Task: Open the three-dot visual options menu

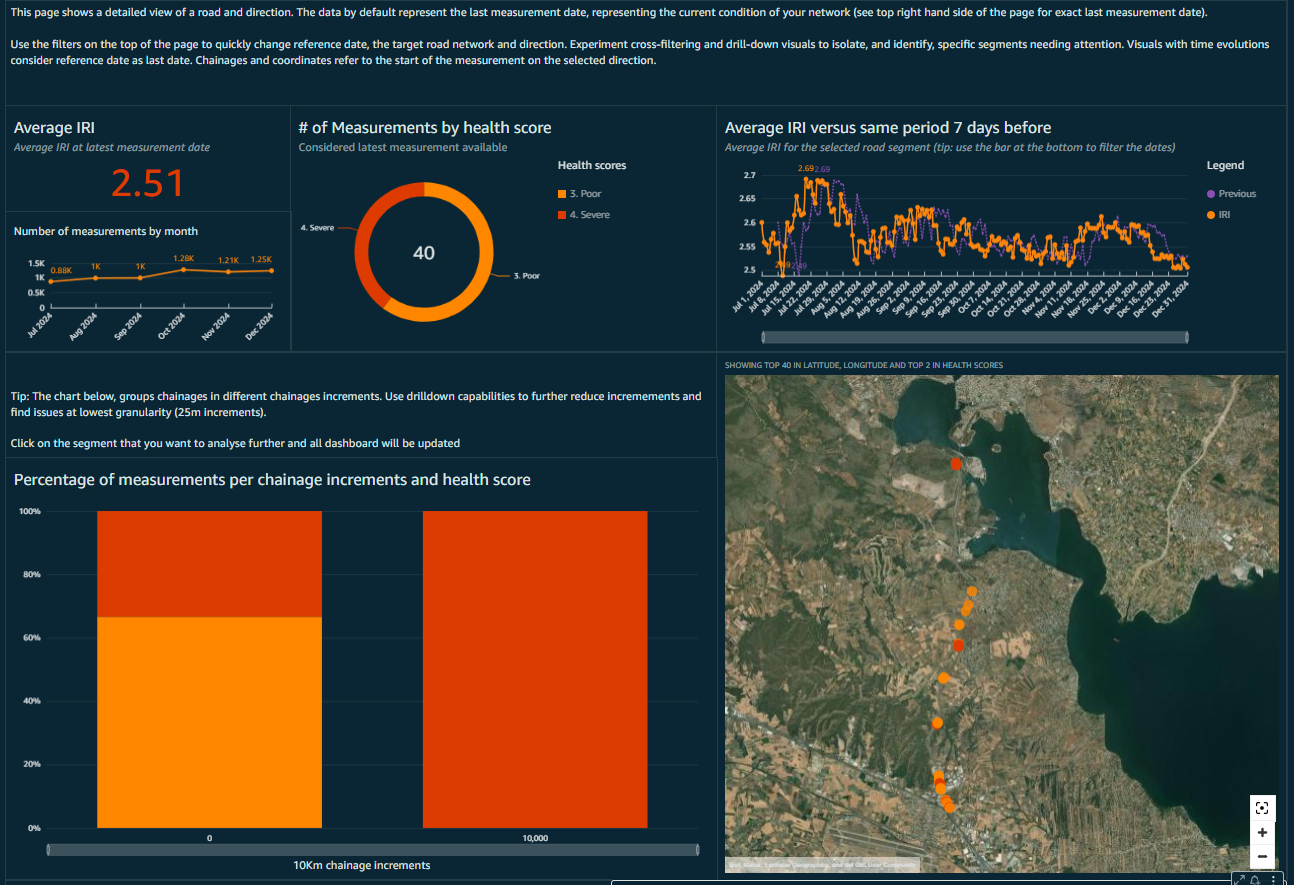Action: 1271,879
